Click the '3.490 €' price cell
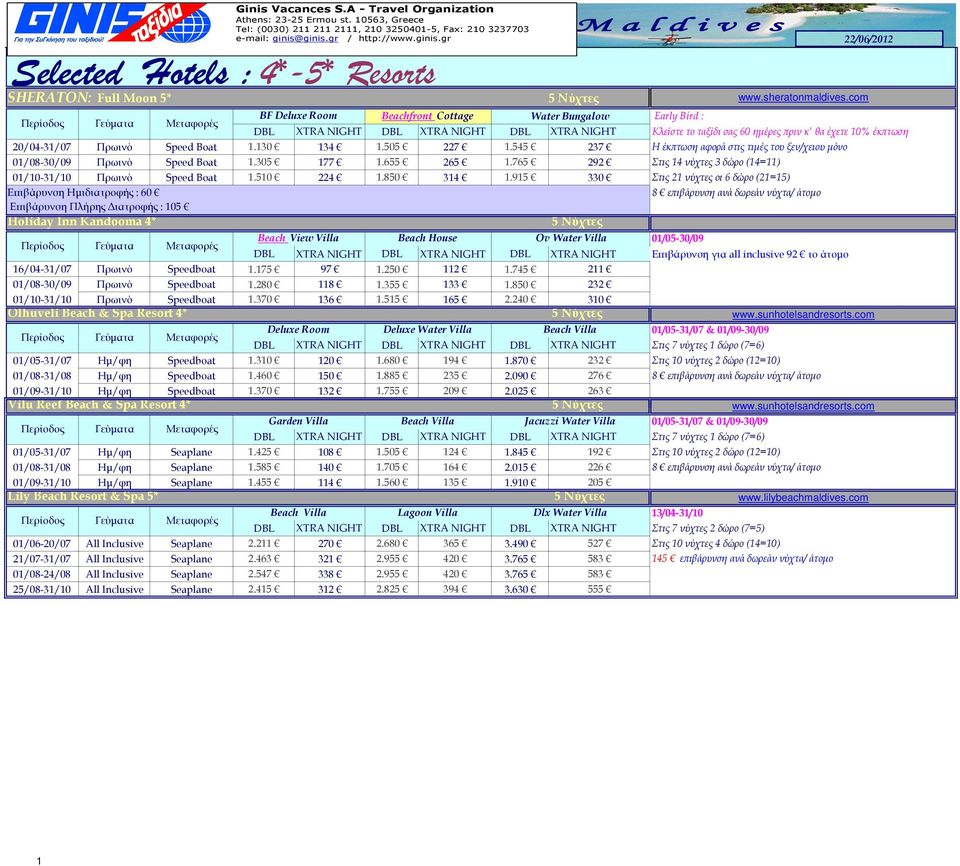This screenshot has width=960, height=866. 520,544
